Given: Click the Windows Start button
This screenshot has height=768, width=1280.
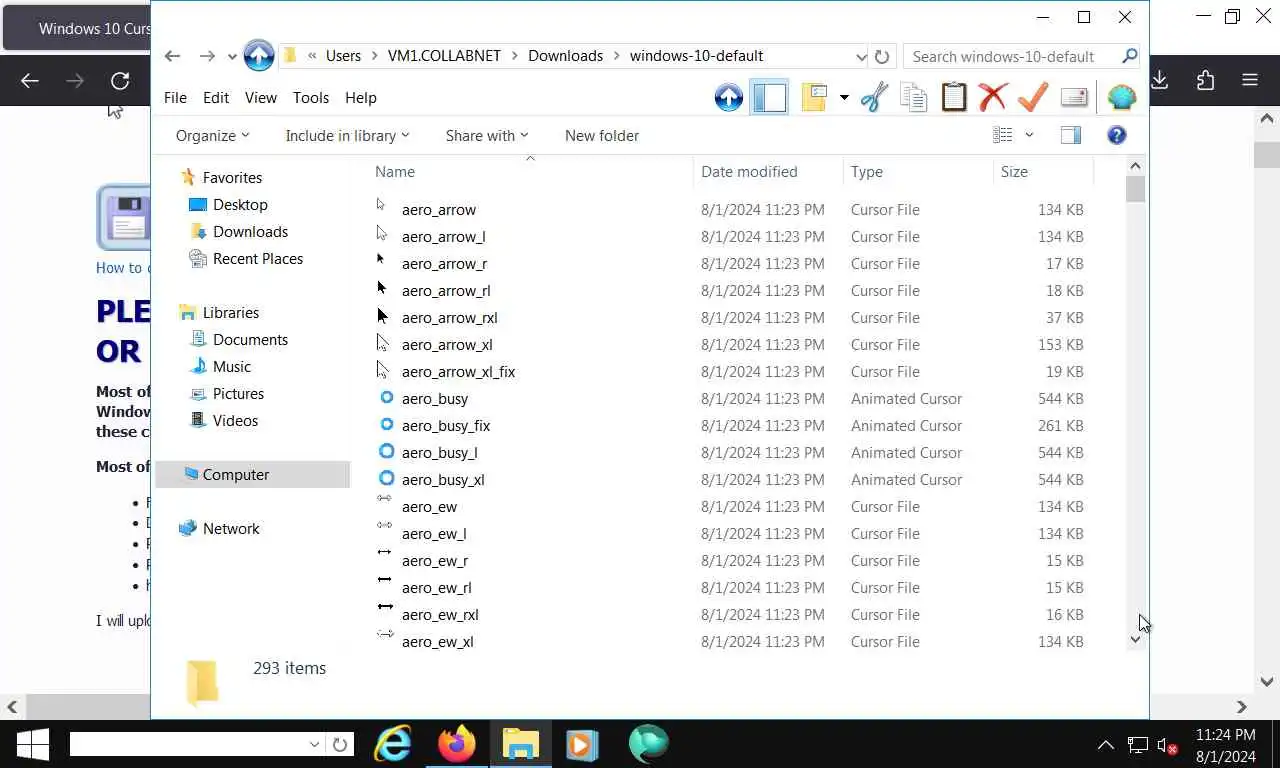Looking at the screenshot, I should click(32, 744).
